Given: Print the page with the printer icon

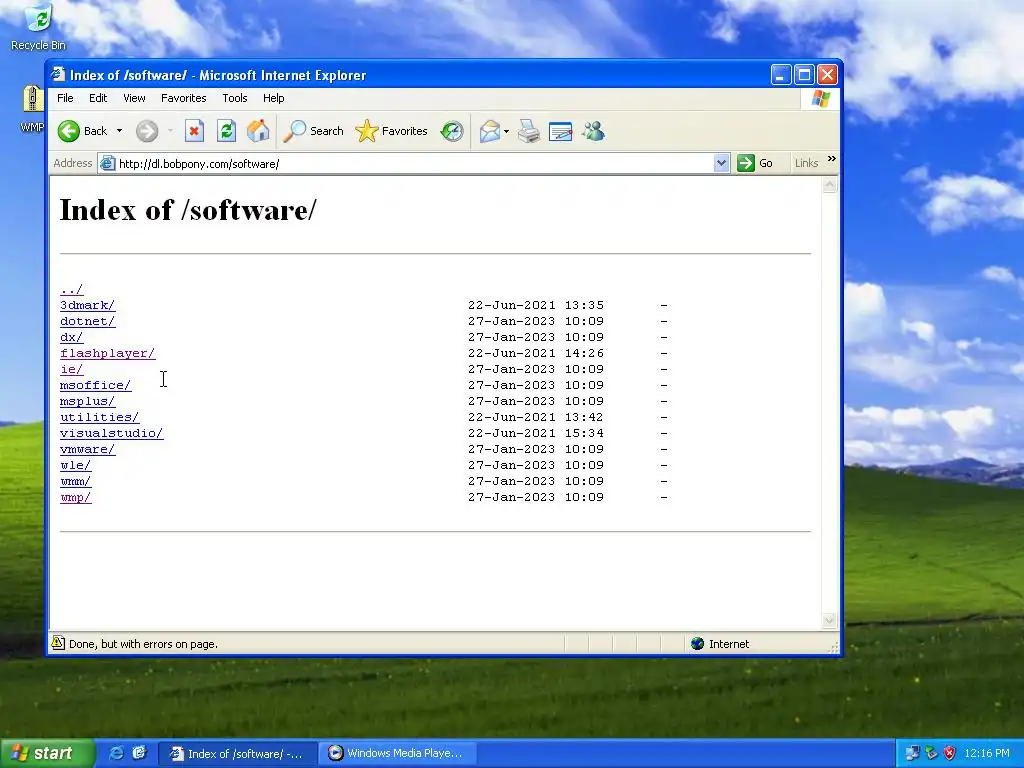Looking at the screenshot, I should click(x=529, y=131).
